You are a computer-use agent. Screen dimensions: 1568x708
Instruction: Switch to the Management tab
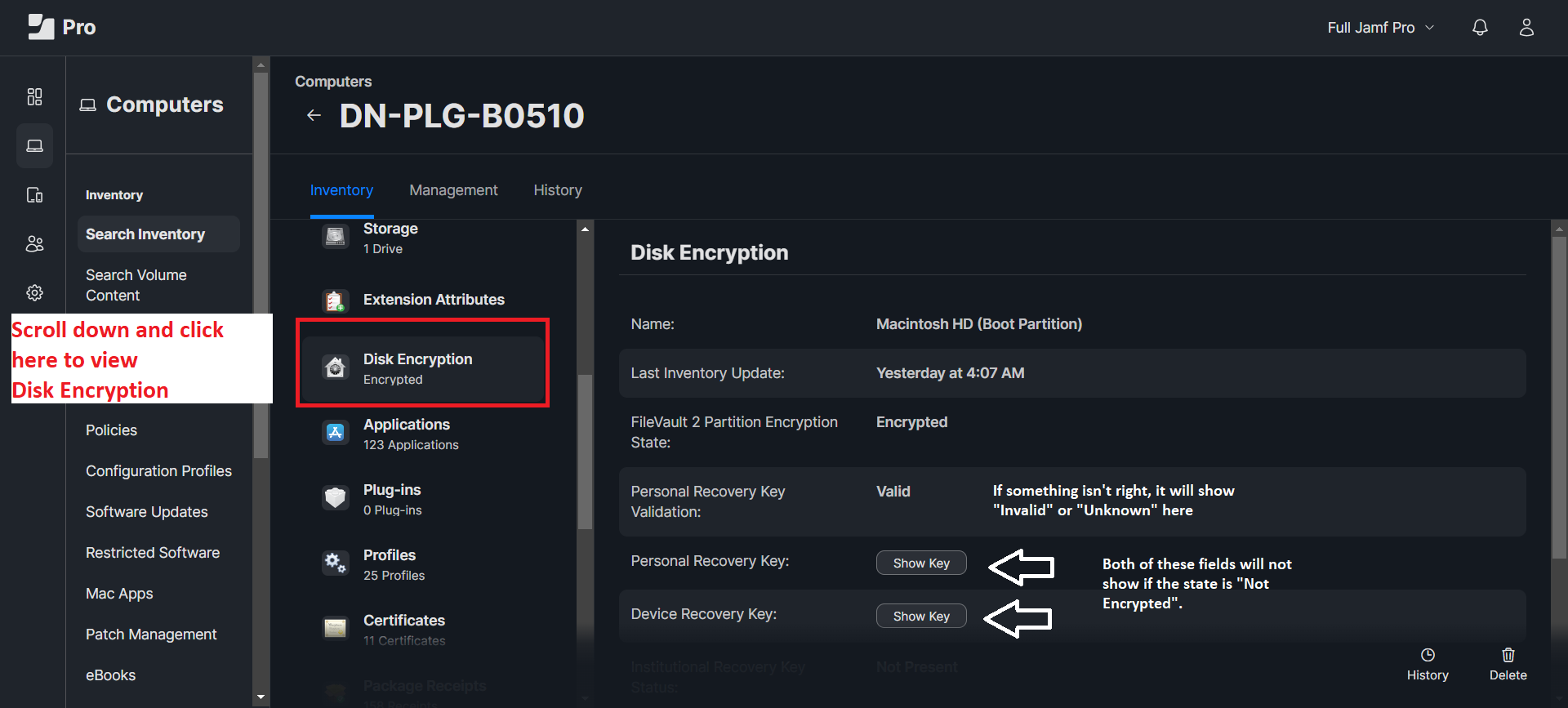click(x=453, y=190)
